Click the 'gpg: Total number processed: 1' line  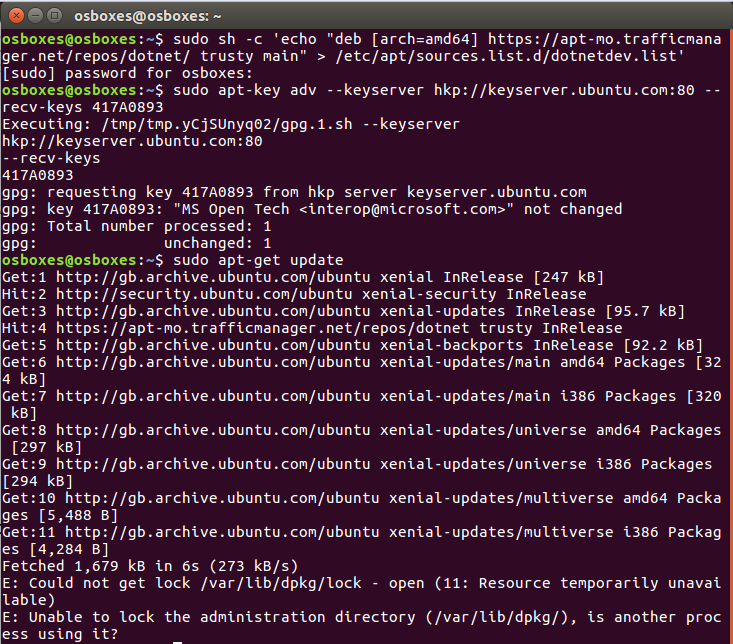pos(136,226)
